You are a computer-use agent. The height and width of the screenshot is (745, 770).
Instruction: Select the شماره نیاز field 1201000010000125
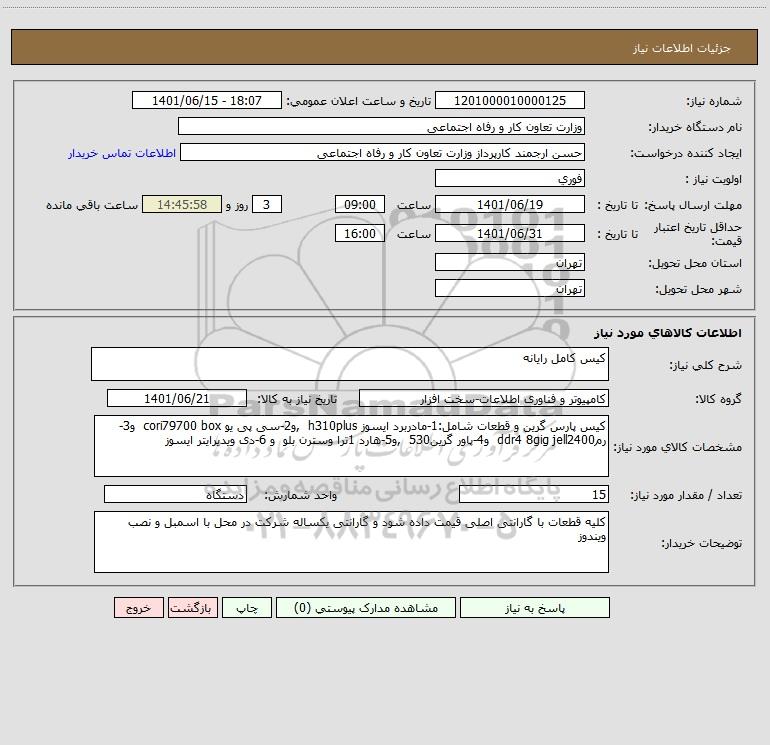[510, 100]
